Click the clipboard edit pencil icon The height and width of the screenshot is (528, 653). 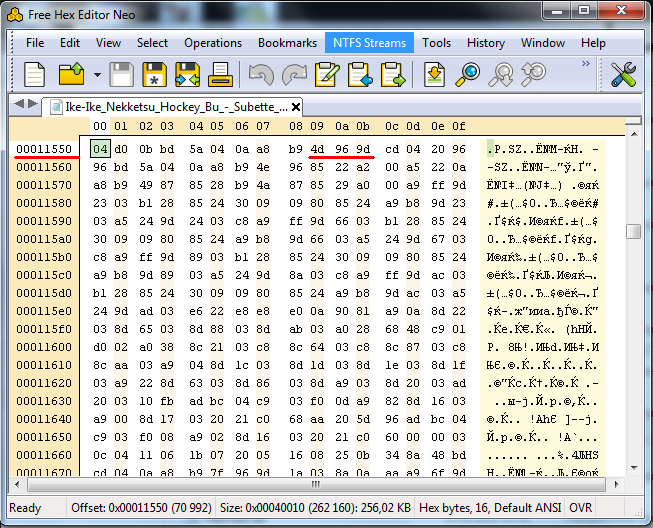pyautogui.click(x=327, y=75)
